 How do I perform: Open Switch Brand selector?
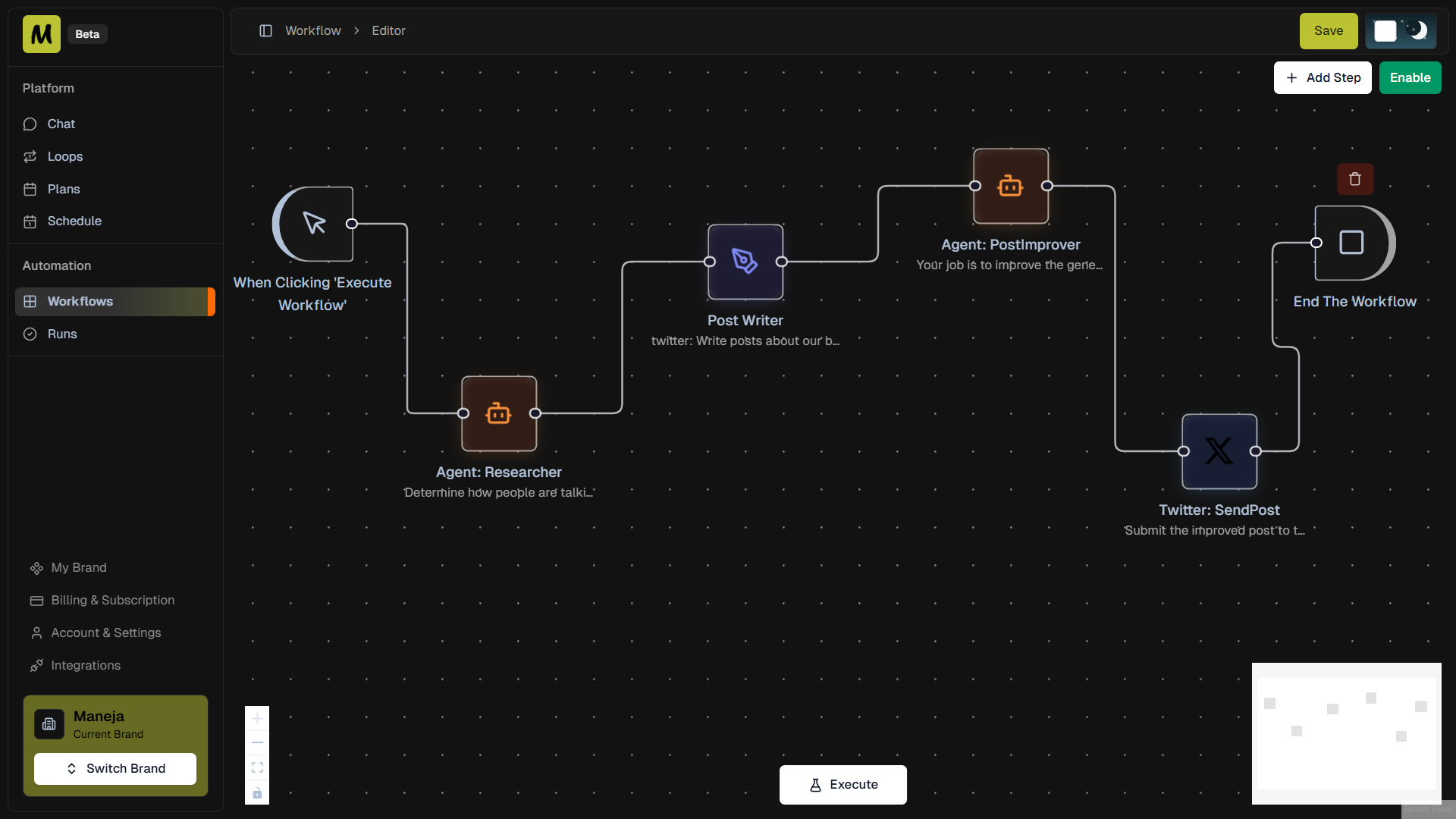[x=115, y=768]
